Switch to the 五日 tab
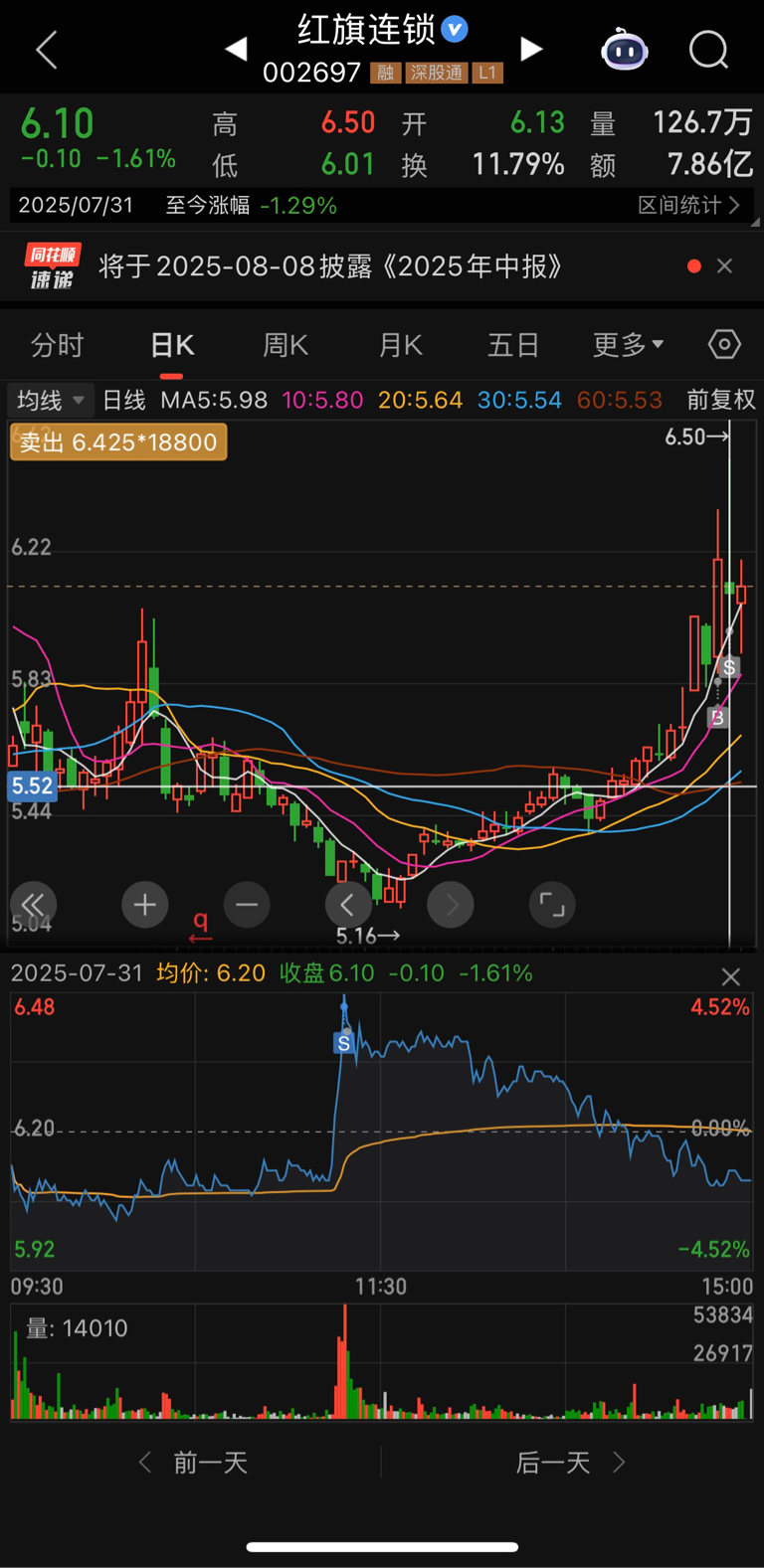Viewport: 764px width, 1568px height. point(513,345)
